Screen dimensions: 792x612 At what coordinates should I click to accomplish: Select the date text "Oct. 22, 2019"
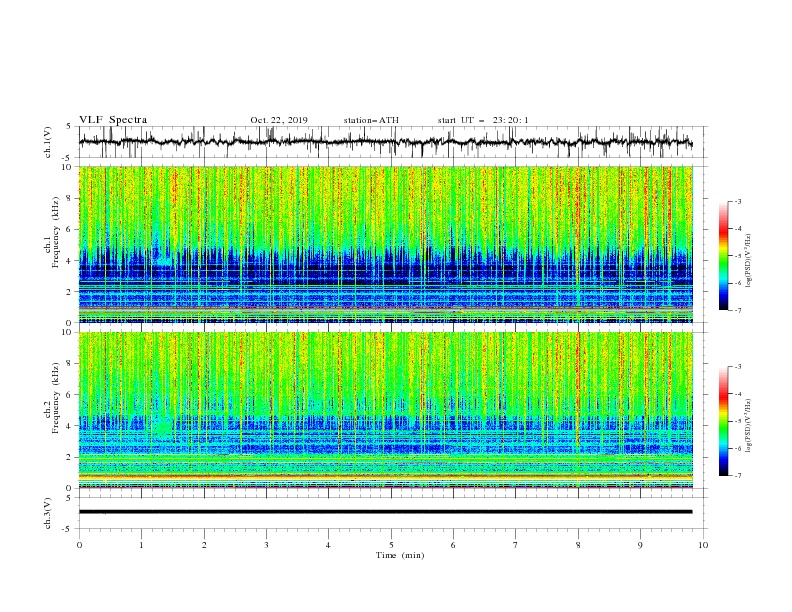click(x=279, y=120)
